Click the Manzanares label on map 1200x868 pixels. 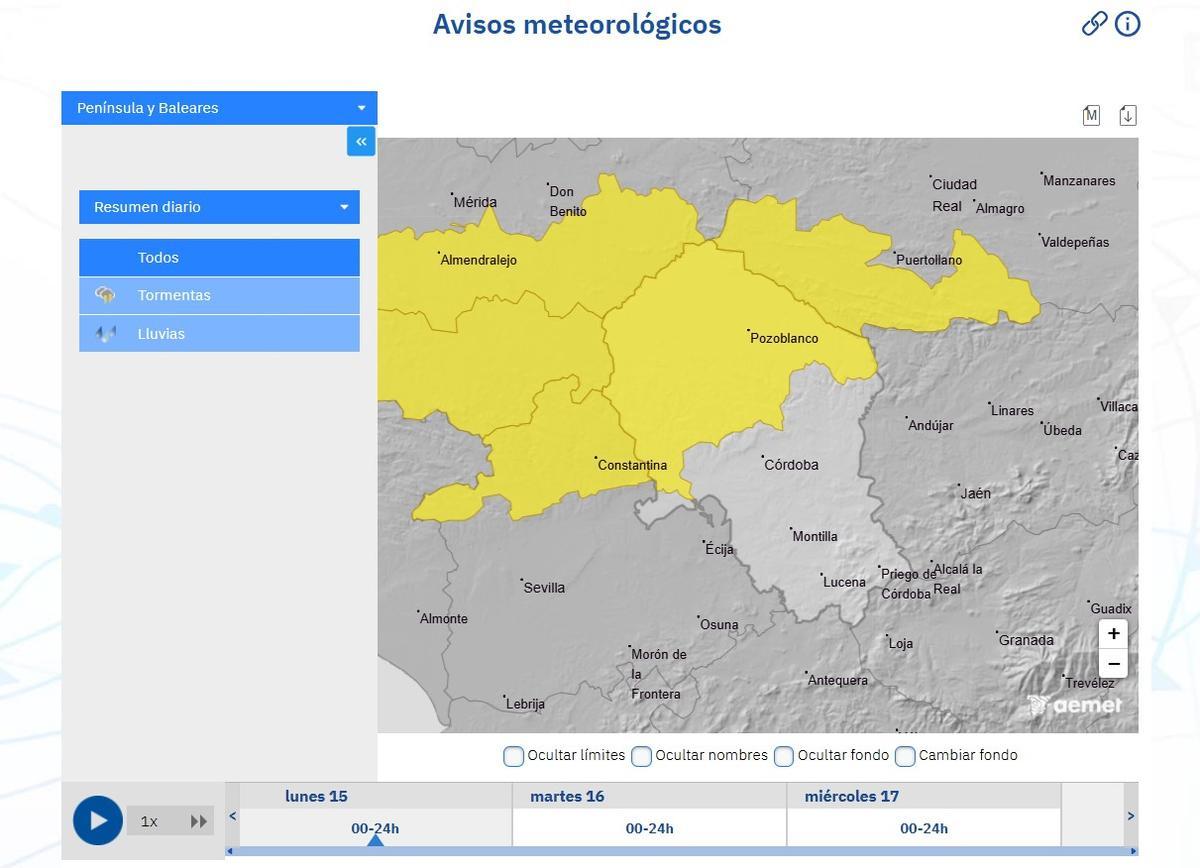click(x=1079, y=181)
